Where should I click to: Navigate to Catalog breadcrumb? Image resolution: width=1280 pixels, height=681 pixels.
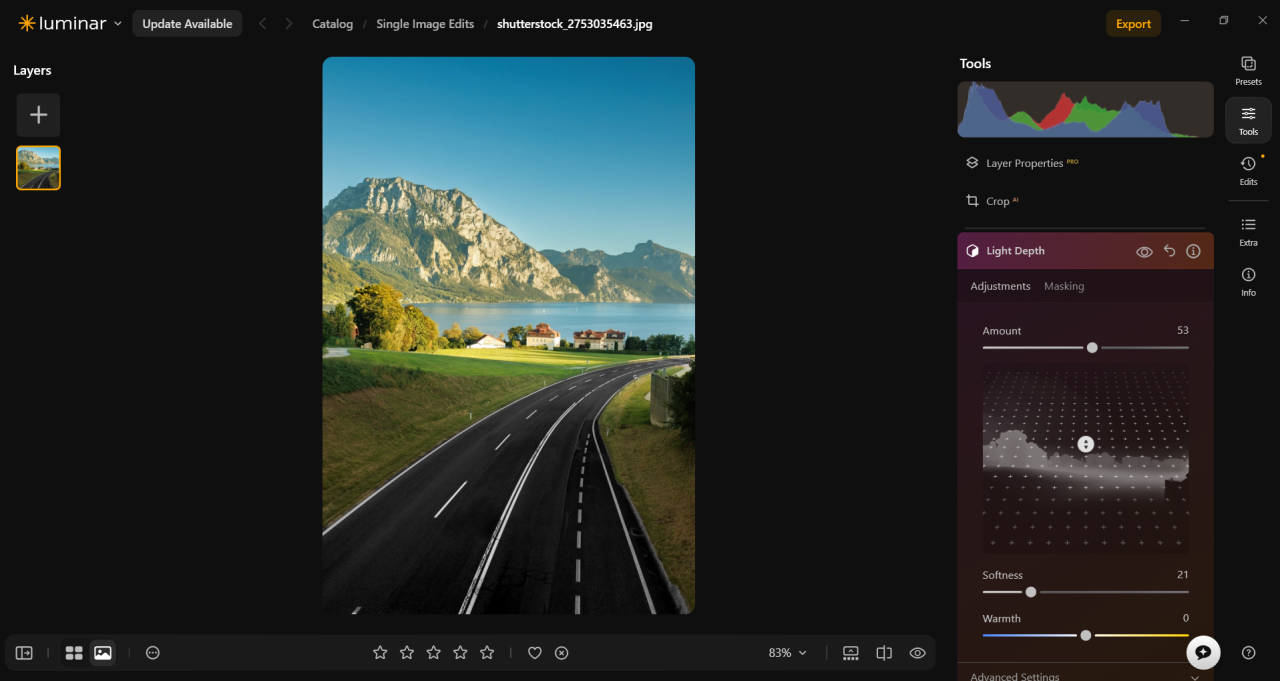[332, 24]
